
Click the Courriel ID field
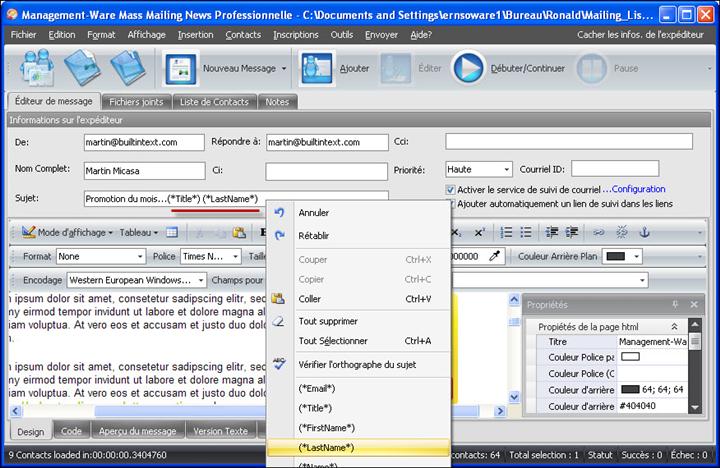(x=615, y=169)
